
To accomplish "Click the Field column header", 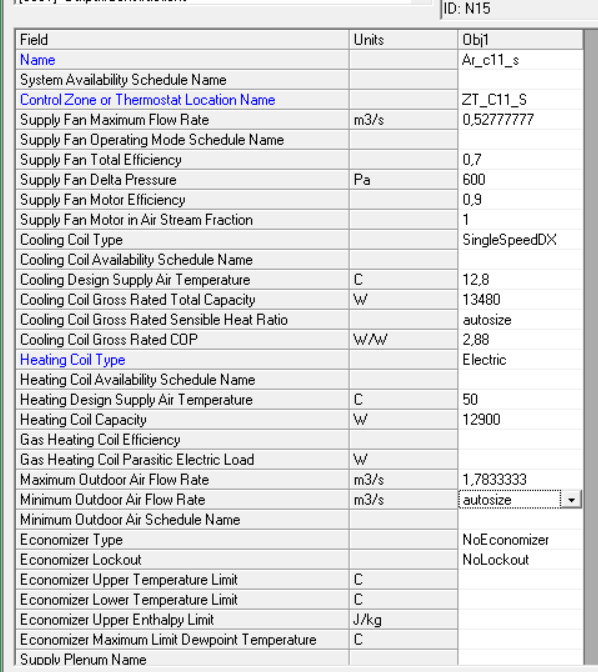I will pyautogui.click(x=182, y=40).
